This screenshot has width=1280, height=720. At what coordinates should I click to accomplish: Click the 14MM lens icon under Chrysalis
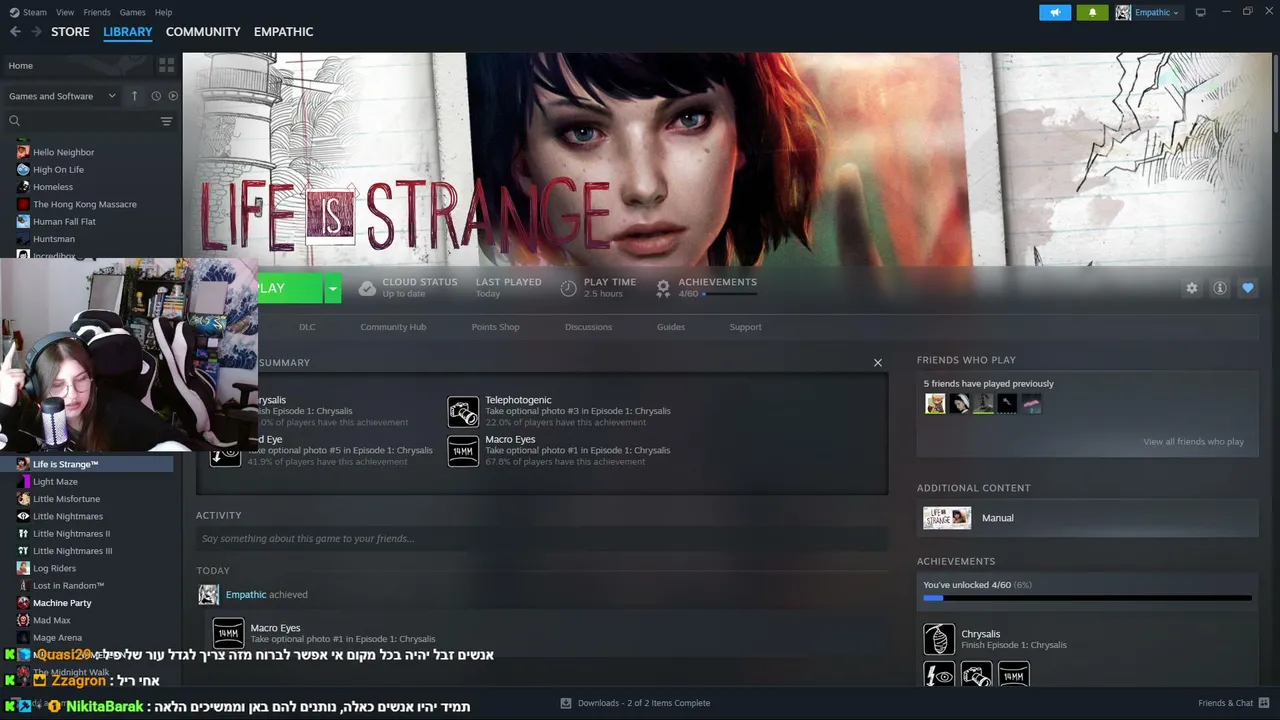click(x=1013, y=676)
